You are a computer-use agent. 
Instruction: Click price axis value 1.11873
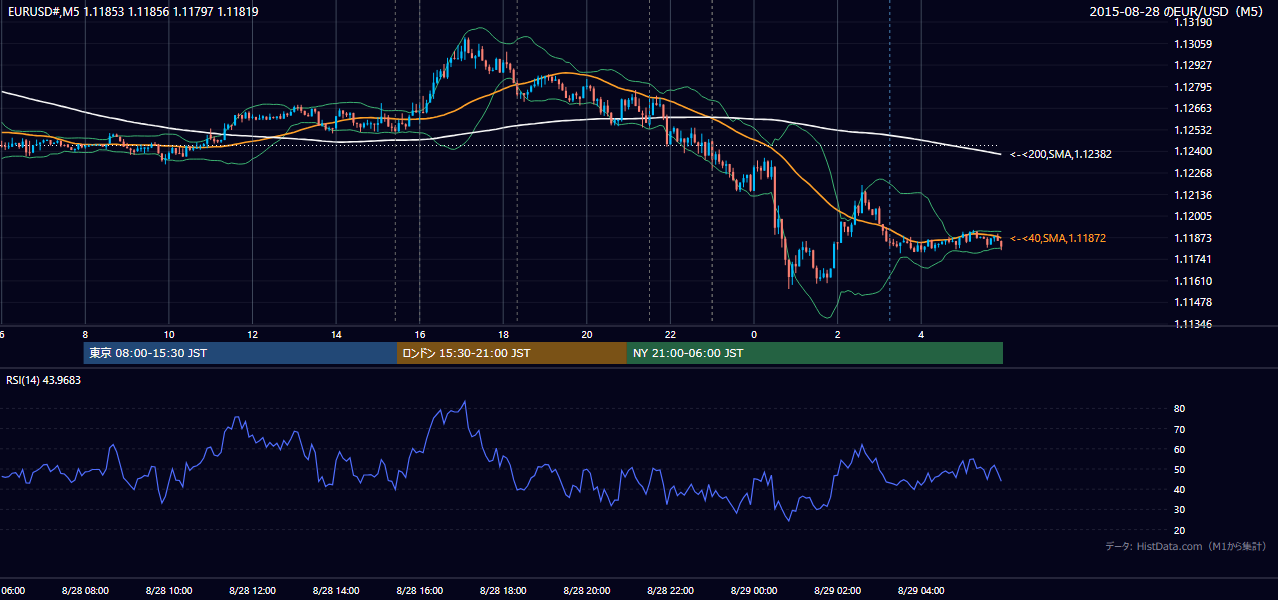click(x=1194, y=238)
